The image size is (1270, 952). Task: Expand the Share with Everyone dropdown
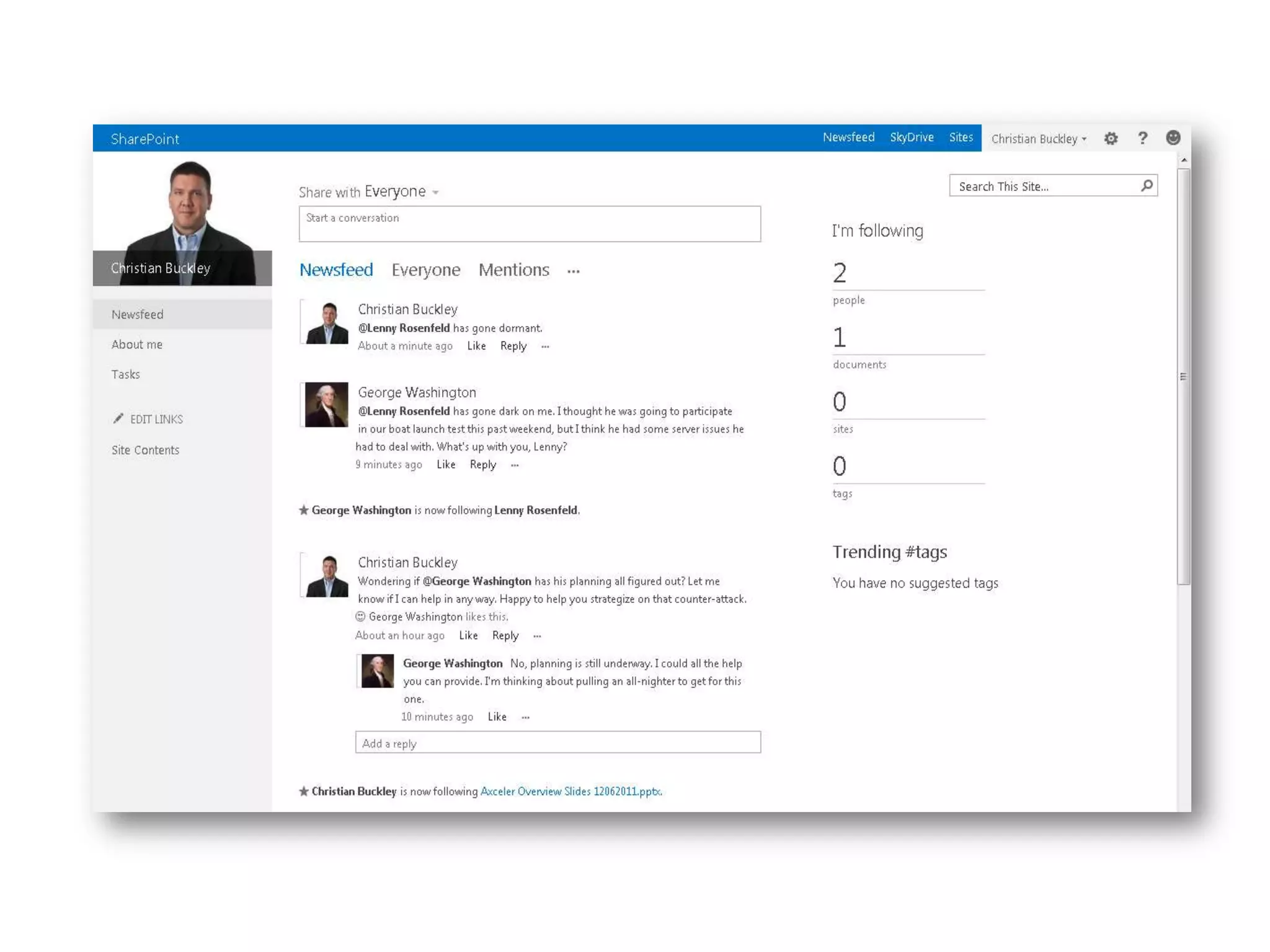click(x=435, y=193)
